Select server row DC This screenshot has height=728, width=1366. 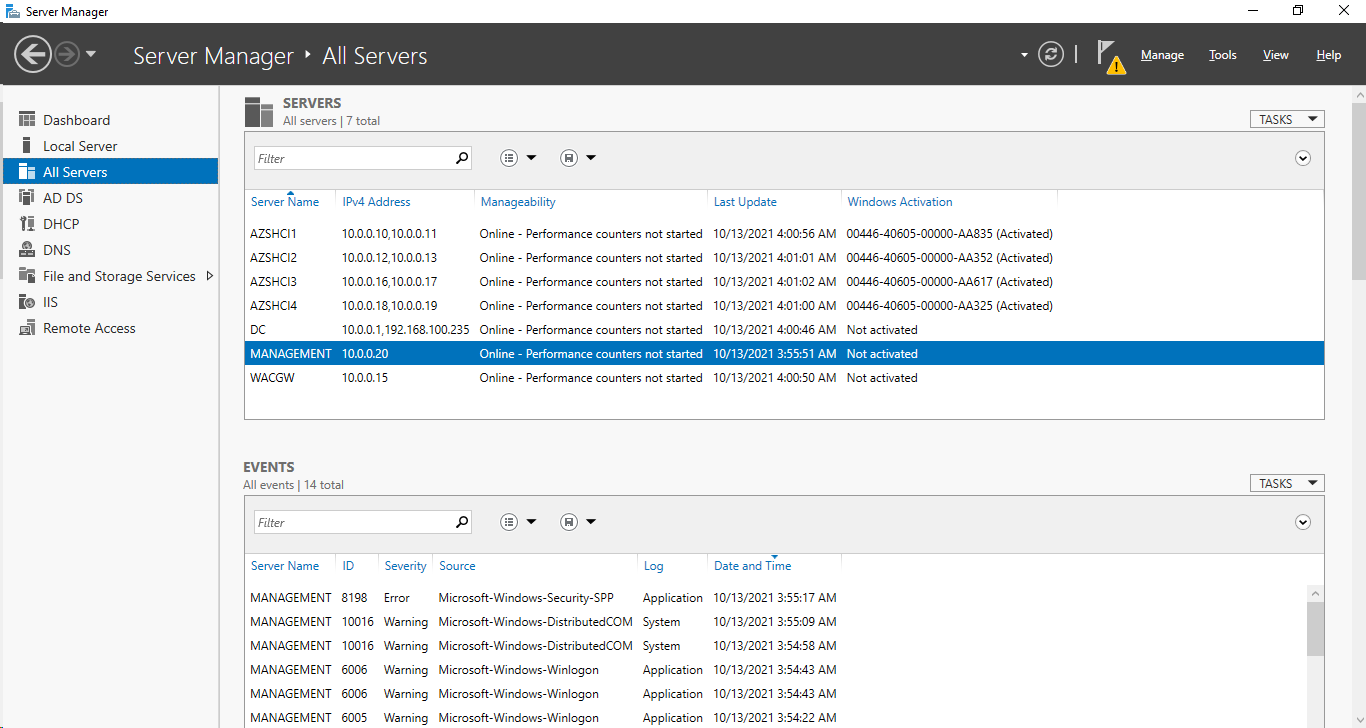click(784, 330)
